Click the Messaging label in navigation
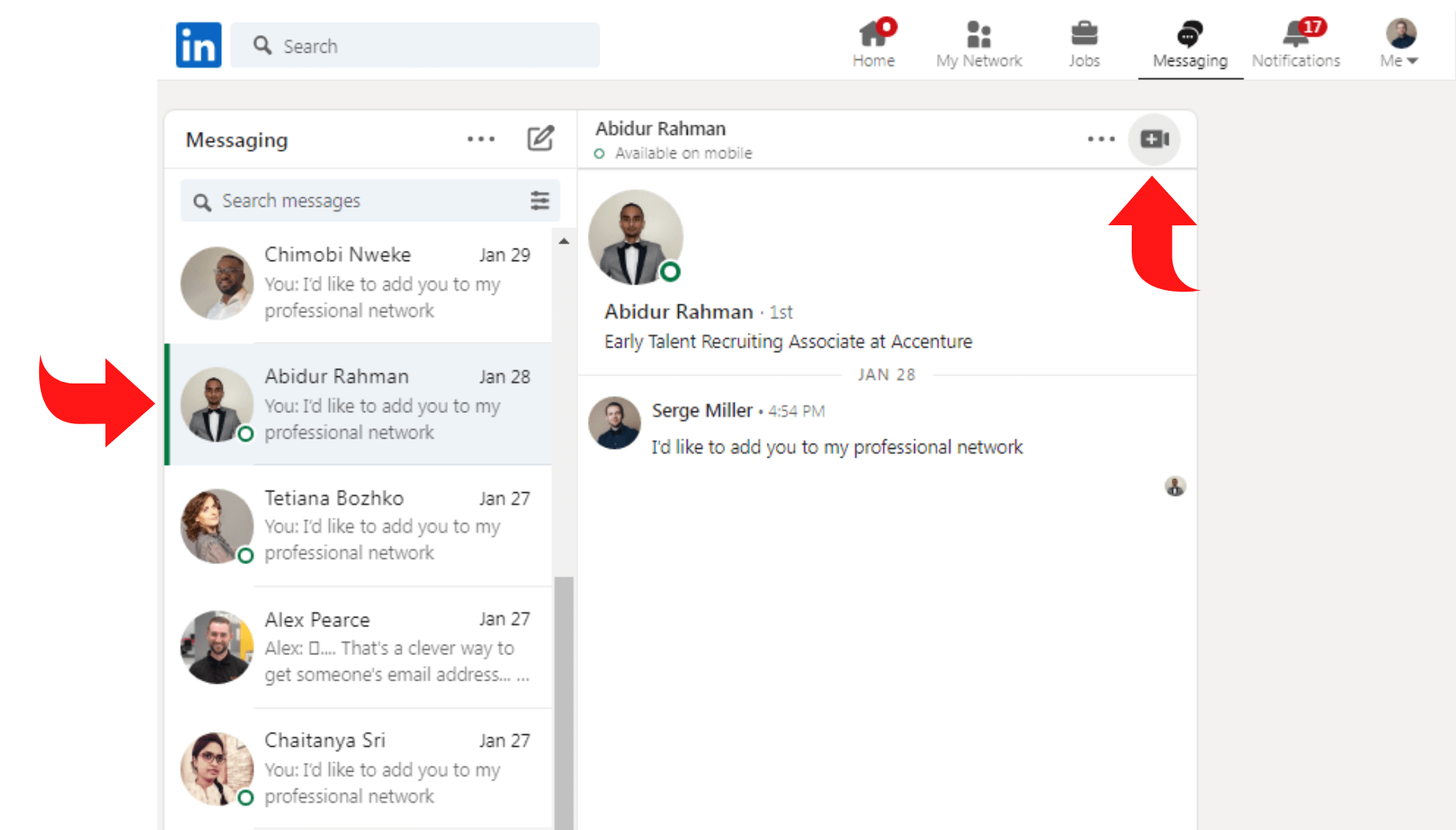The width and height of the screenshot is (1456, 830). click(1190, 62)
